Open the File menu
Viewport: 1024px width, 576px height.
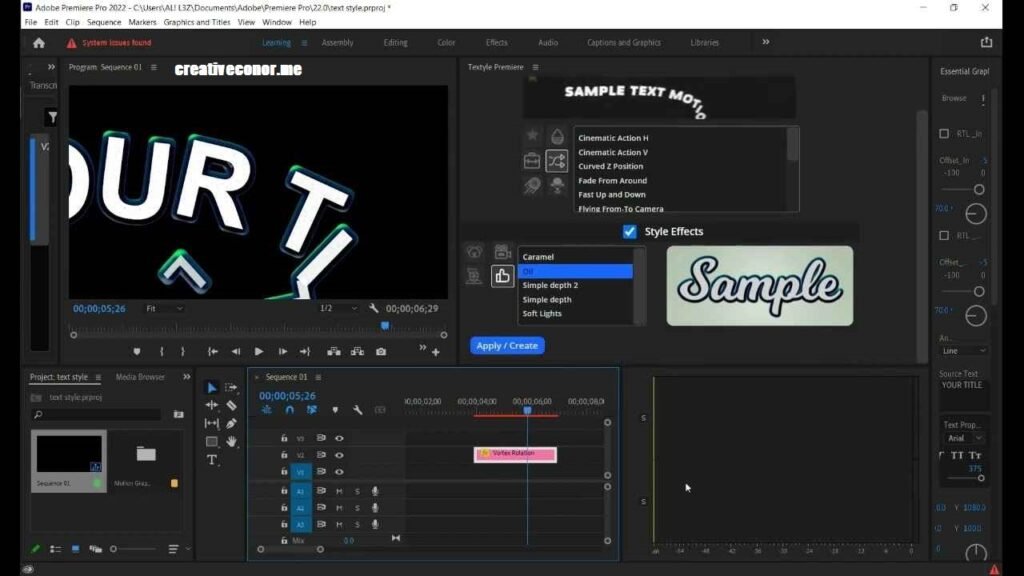(x=31, y=22)
